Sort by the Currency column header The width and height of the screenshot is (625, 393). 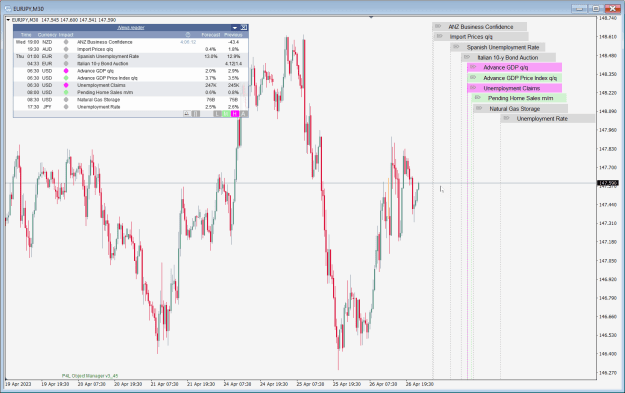click(47, 35)
